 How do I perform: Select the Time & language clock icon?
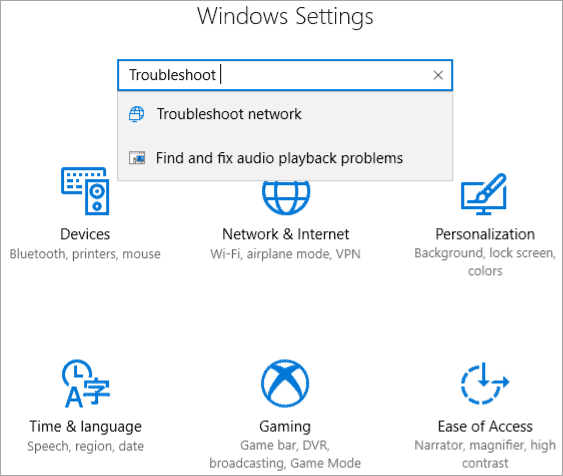[x=86, y=383]
